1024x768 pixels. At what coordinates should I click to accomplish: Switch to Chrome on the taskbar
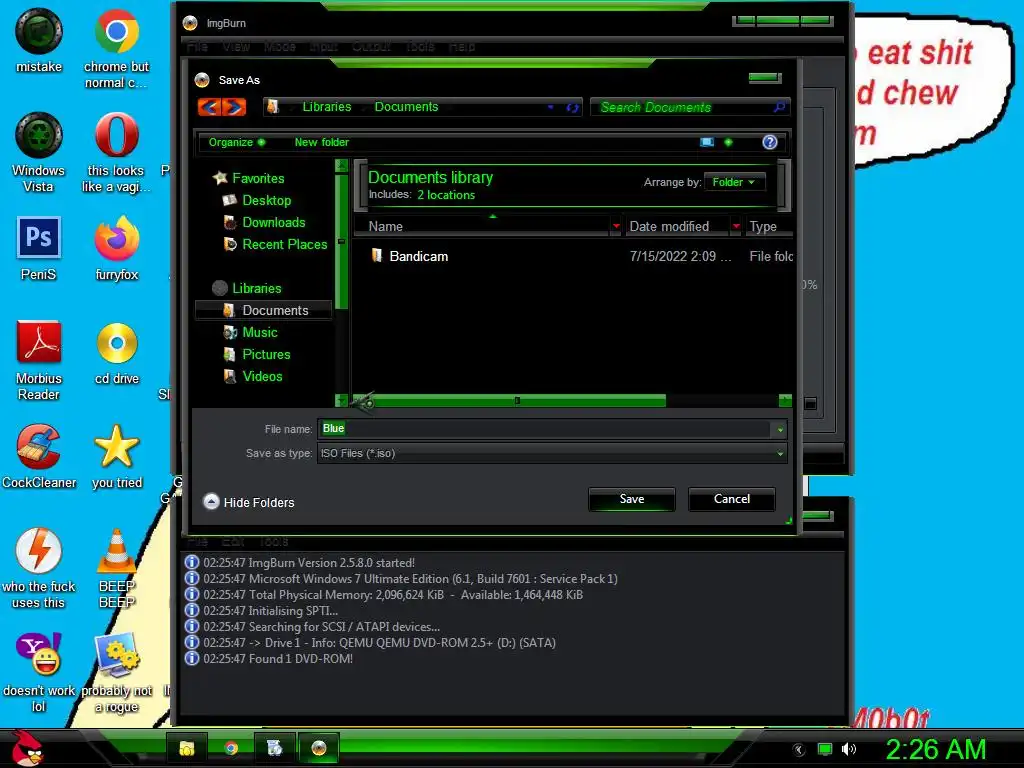[x=231, y=748]
